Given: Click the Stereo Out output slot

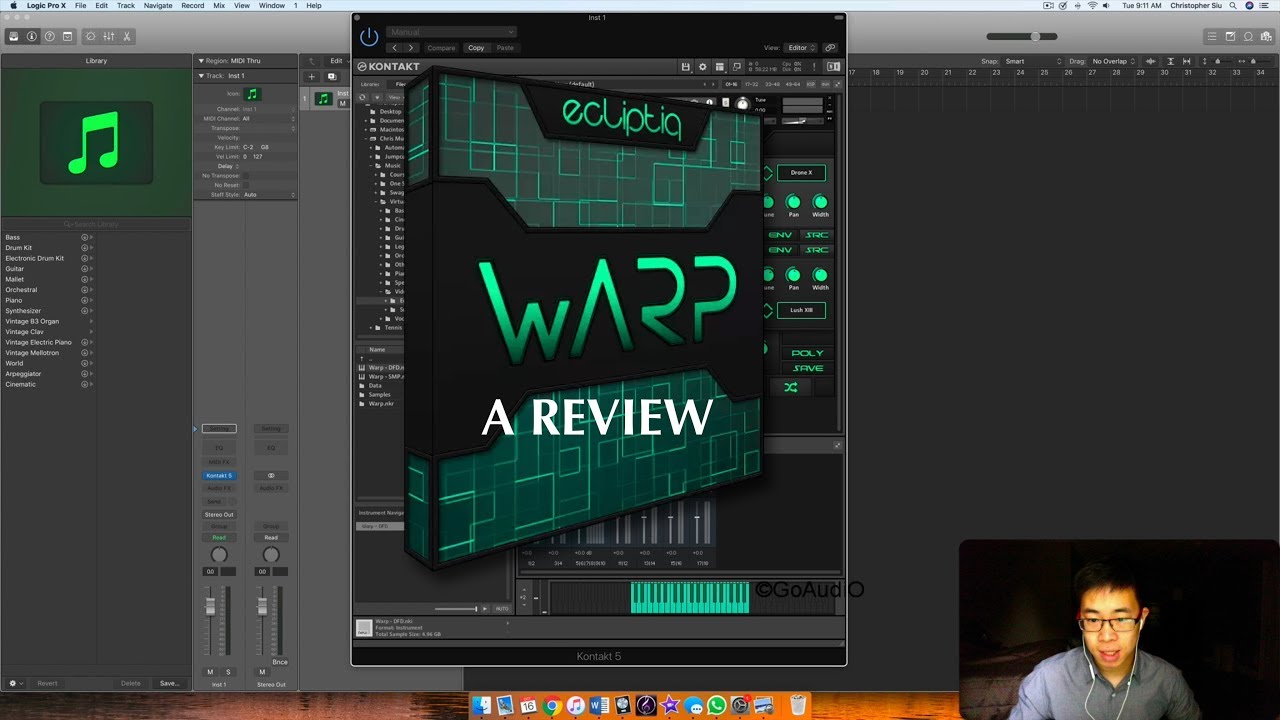Looking at the screenshot, I should [219, 514].
